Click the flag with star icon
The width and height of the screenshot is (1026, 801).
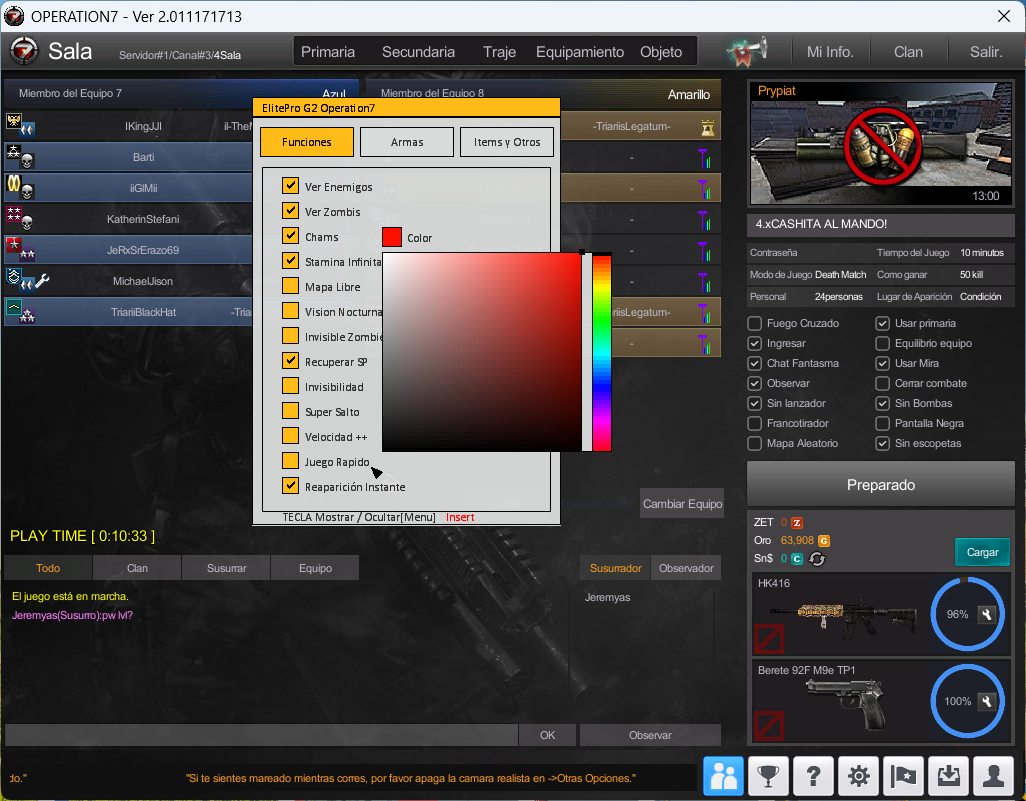[x=903, y=776]
